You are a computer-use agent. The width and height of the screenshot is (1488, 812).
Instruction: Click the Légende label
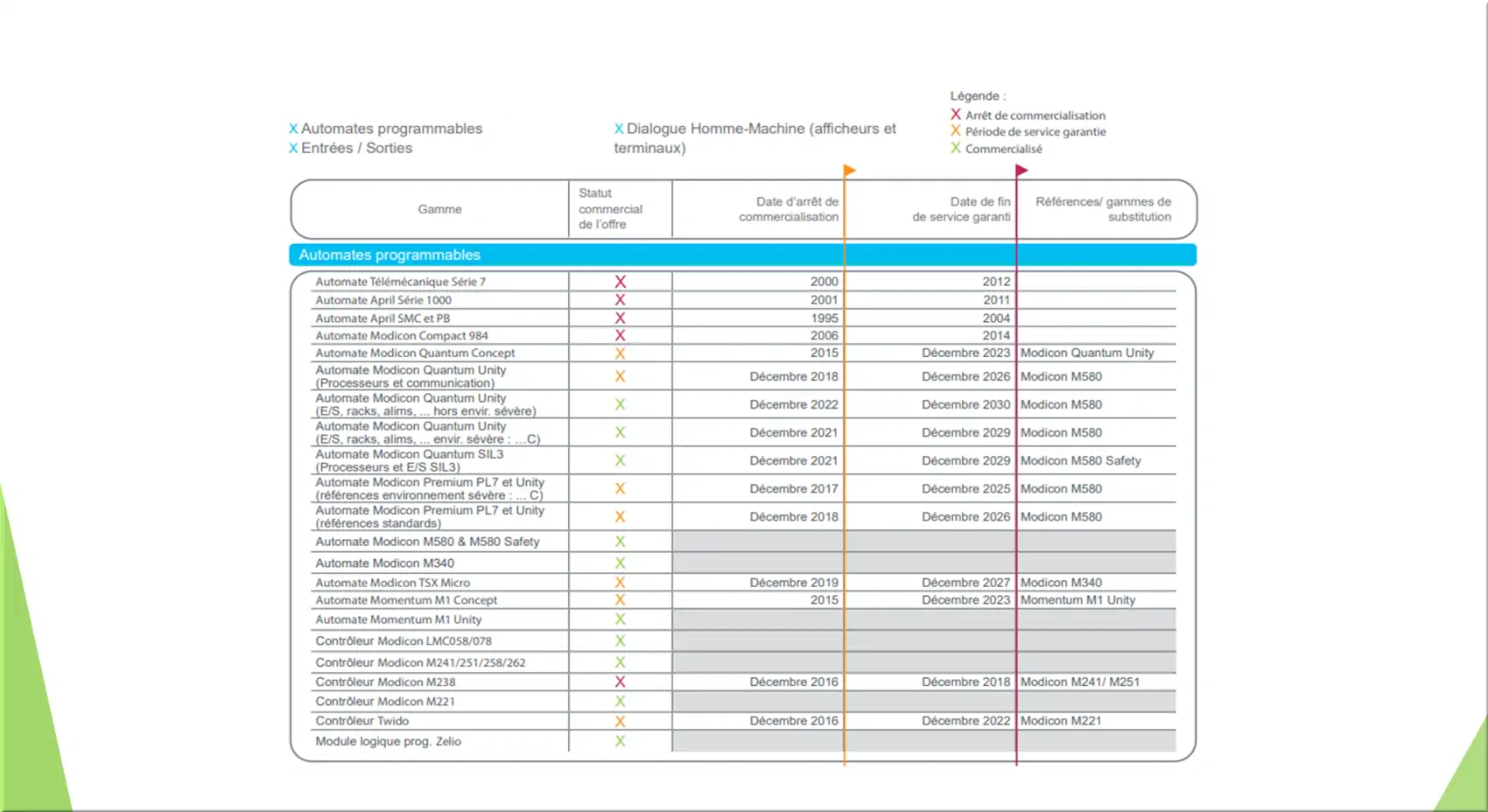tap(978, 96)
